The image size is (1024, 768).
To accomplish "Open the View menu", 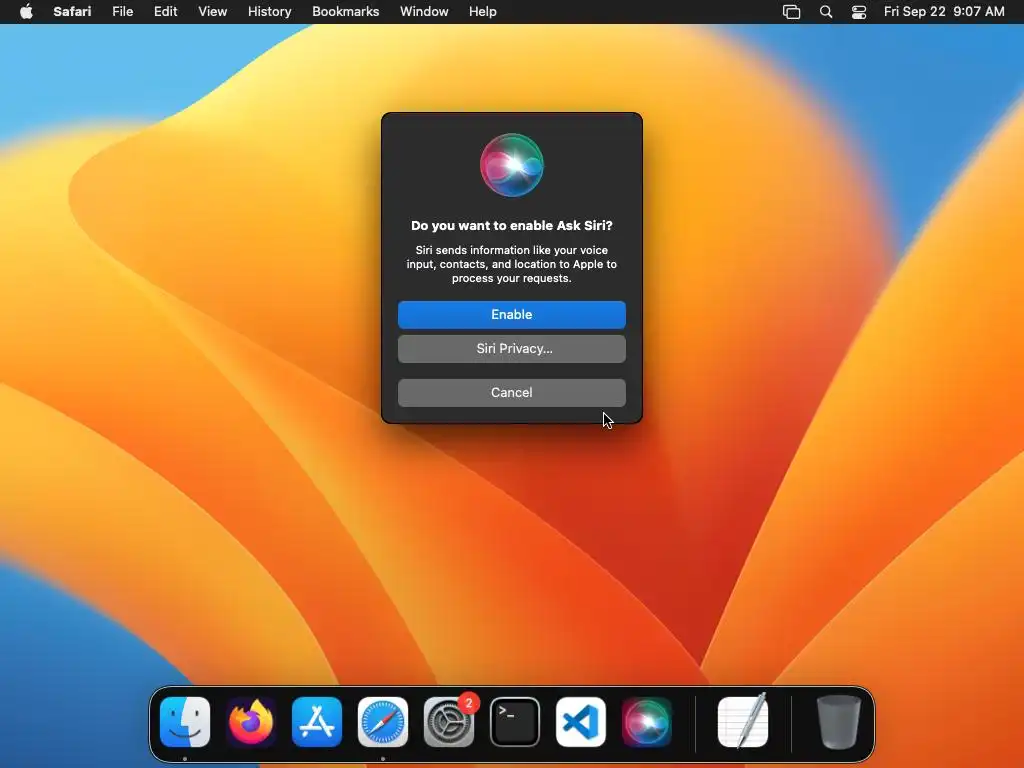I will click(212, 12).
